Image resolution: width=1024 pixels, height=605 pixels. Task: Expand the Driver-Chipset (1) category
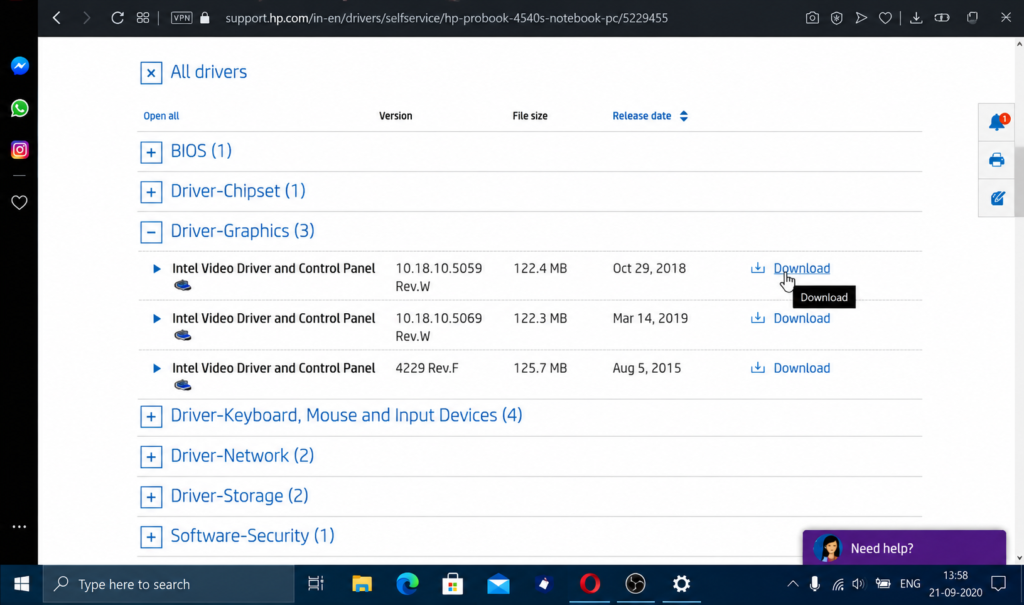point(151,192)
